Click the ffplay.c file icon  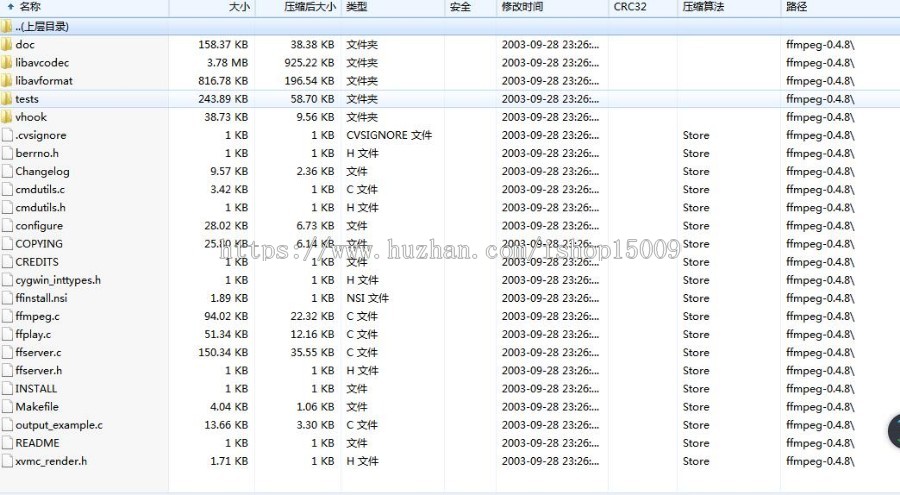pos(7,334)
